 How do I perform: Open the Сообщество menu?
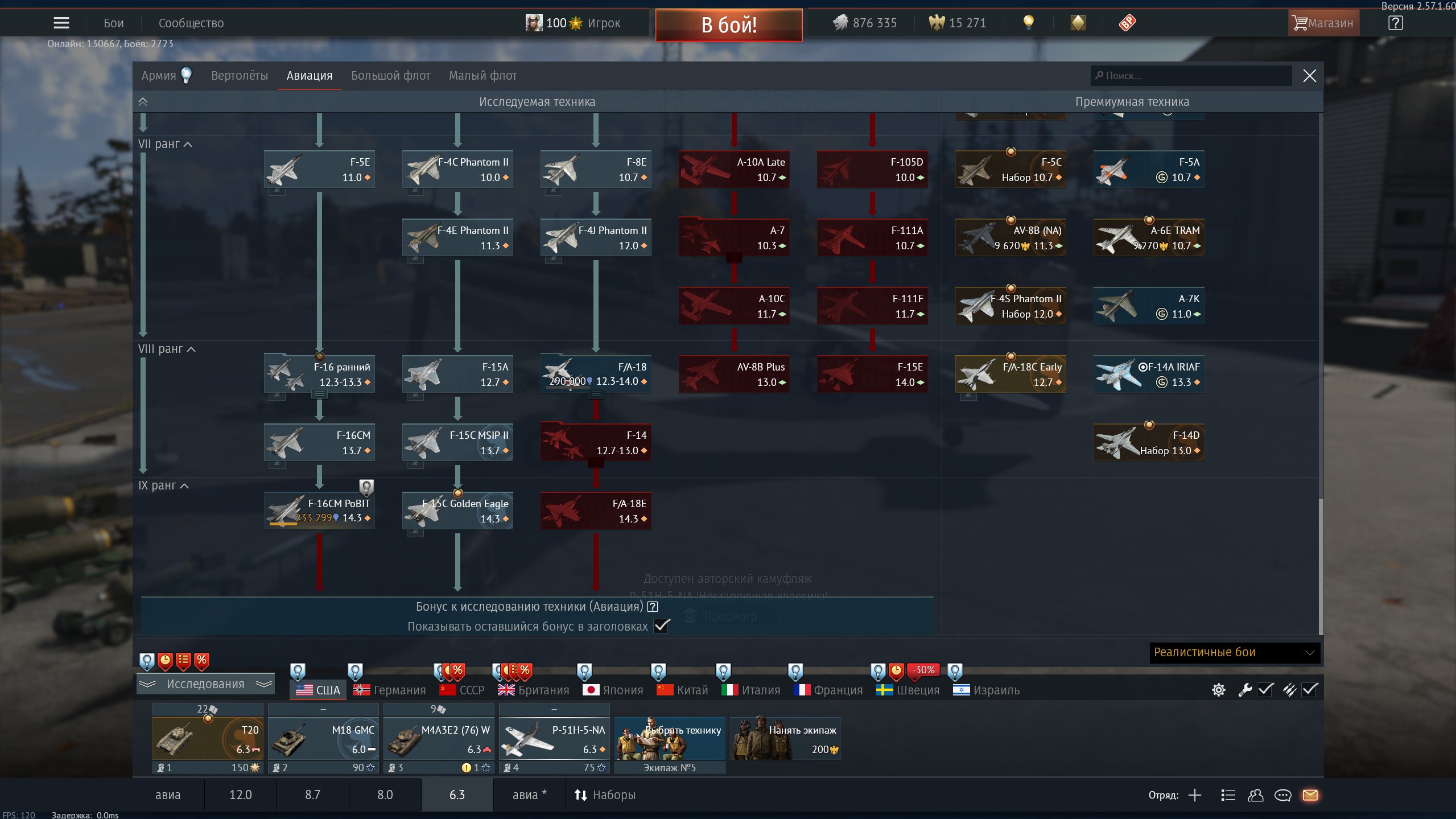(191, 23)
